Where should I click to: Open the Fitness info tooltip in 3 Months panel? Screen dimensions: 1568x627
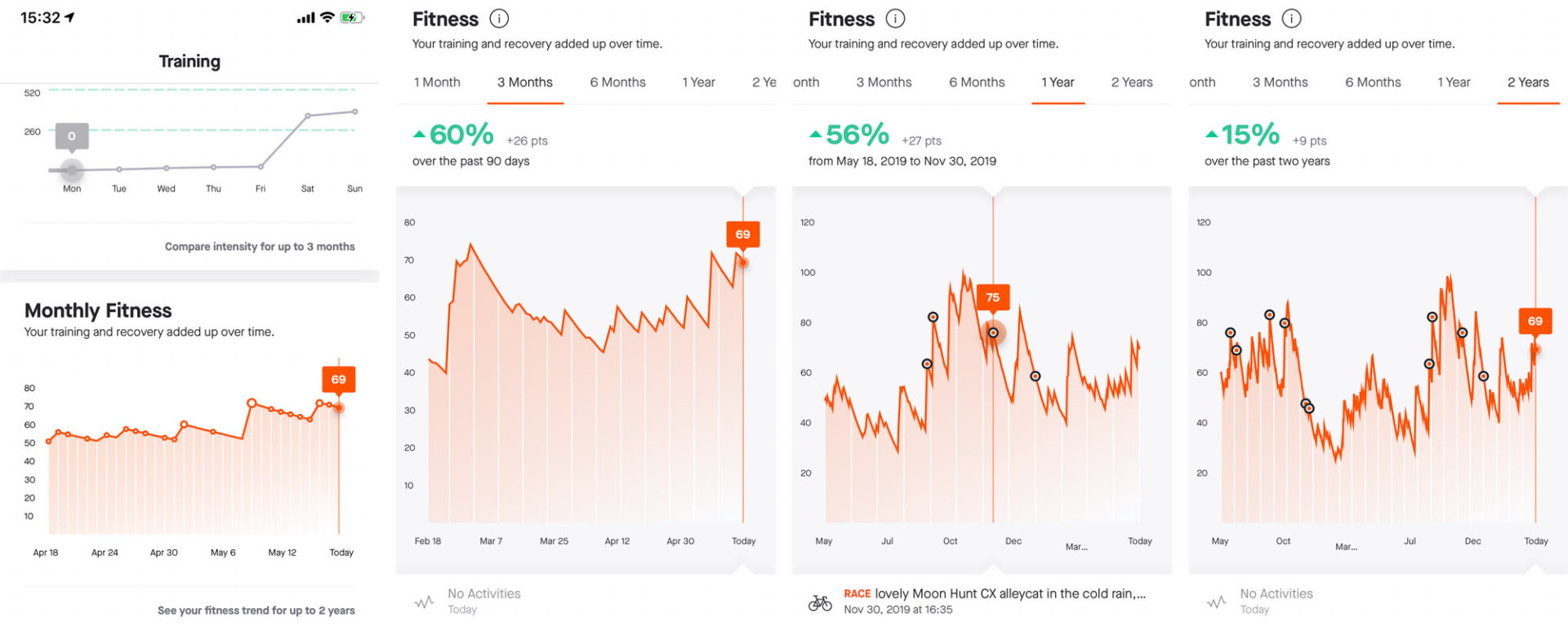point(499,18)
